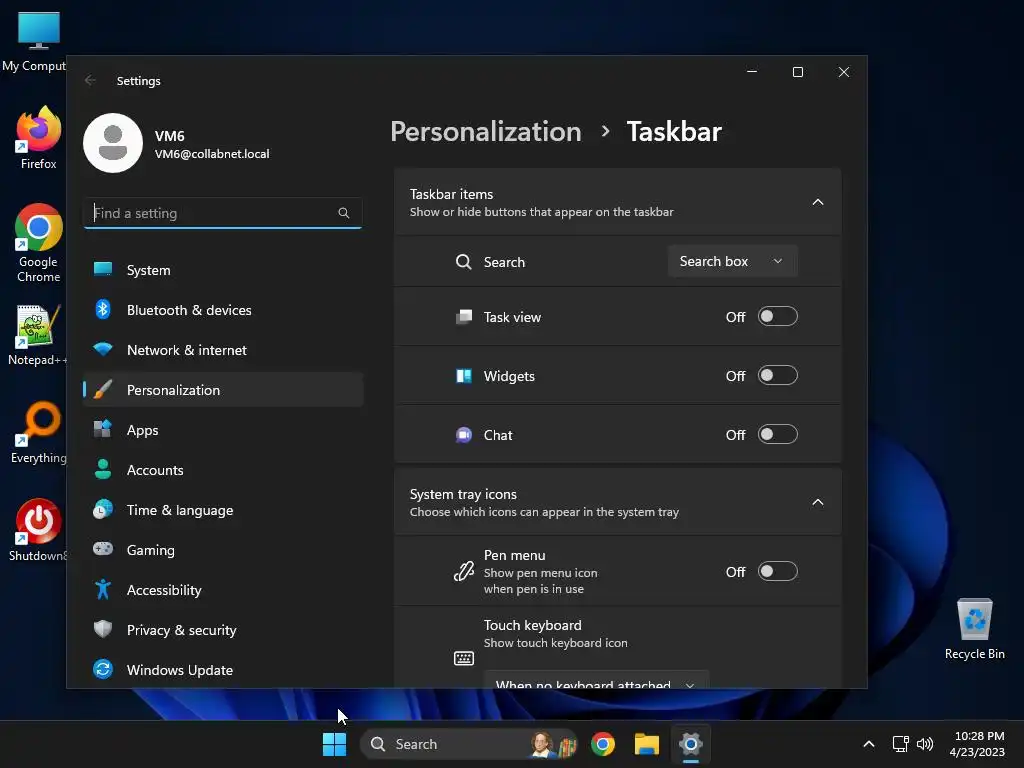Click the Touch keyboard icon
Viewport: 1024px width, 768px height.
(464, 658)
